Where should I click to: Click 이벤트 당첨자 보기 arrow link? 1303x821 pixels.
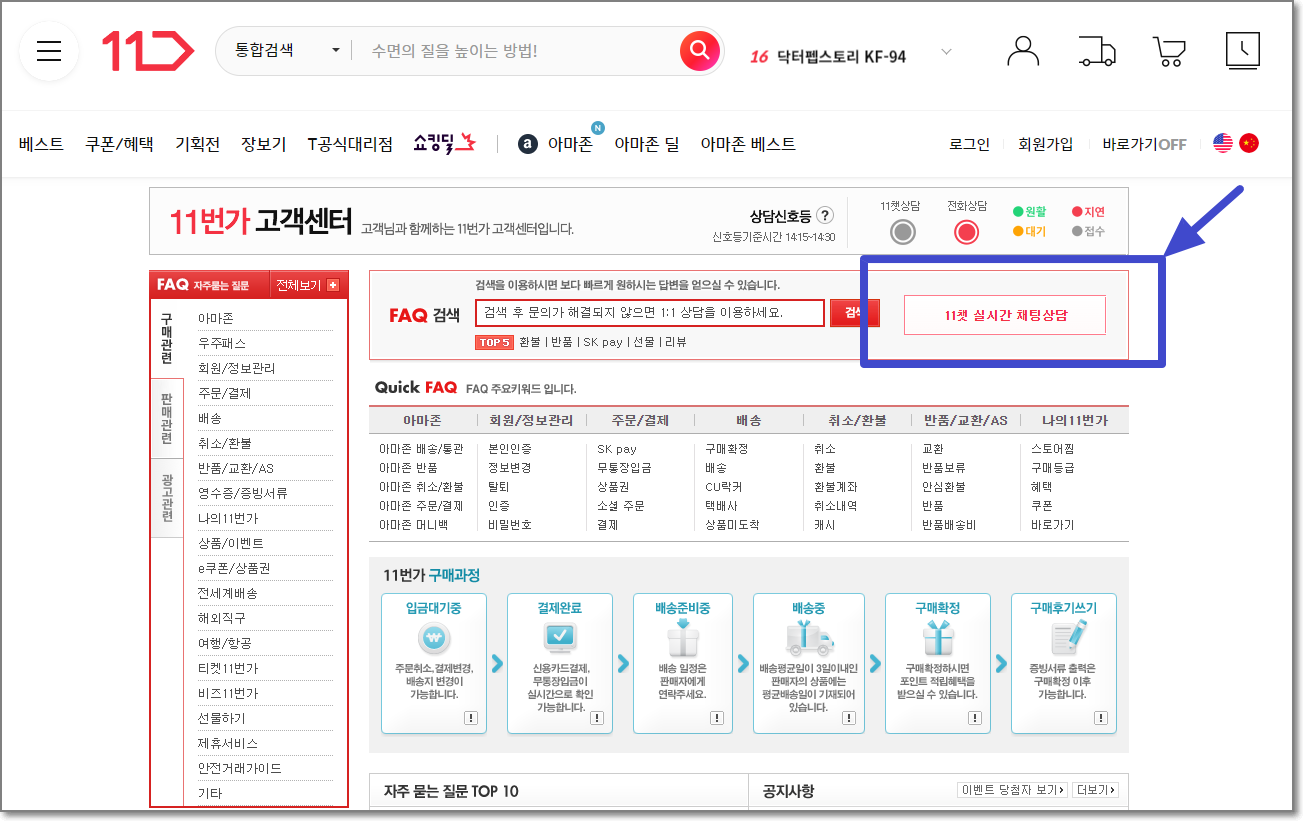pyautogui.click(x=1011, y=790)
